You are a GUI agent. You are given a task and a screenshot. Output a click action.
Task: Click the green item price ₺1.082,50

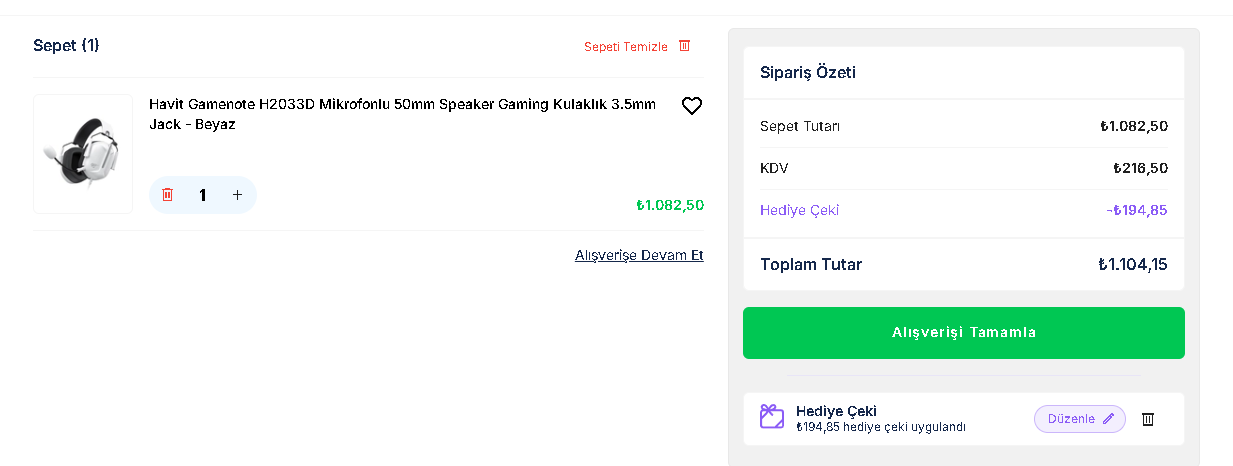point(670,205)
